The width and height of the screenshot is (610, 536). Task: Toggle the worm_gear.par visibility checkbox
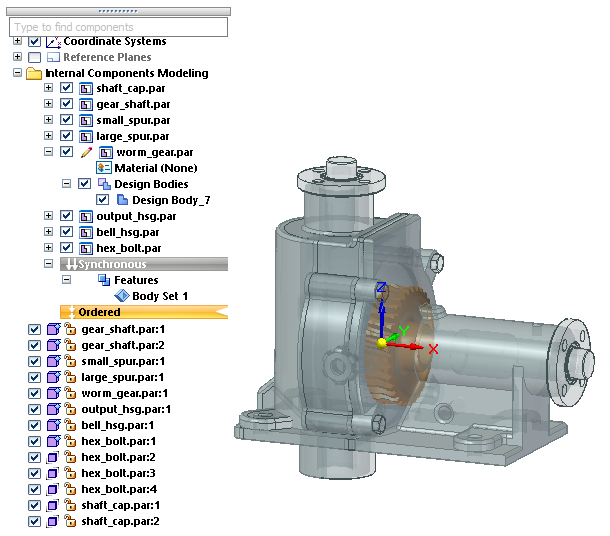67,152
